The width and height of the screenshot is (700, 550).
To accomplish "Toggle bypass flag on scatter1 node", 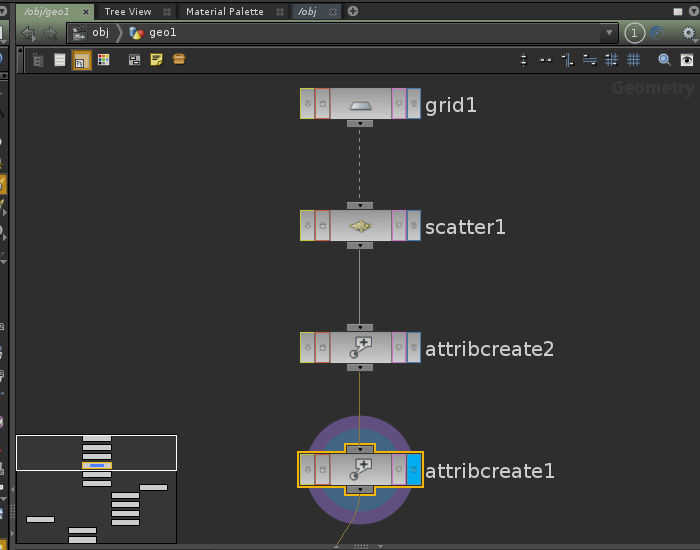I will coord(307,226).
